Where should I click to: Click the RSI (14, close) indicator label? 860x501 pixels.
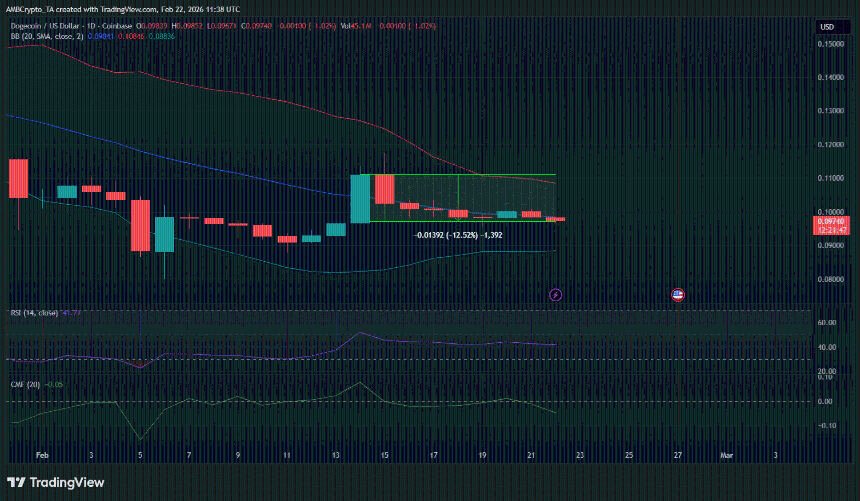(x=34, y=313)
